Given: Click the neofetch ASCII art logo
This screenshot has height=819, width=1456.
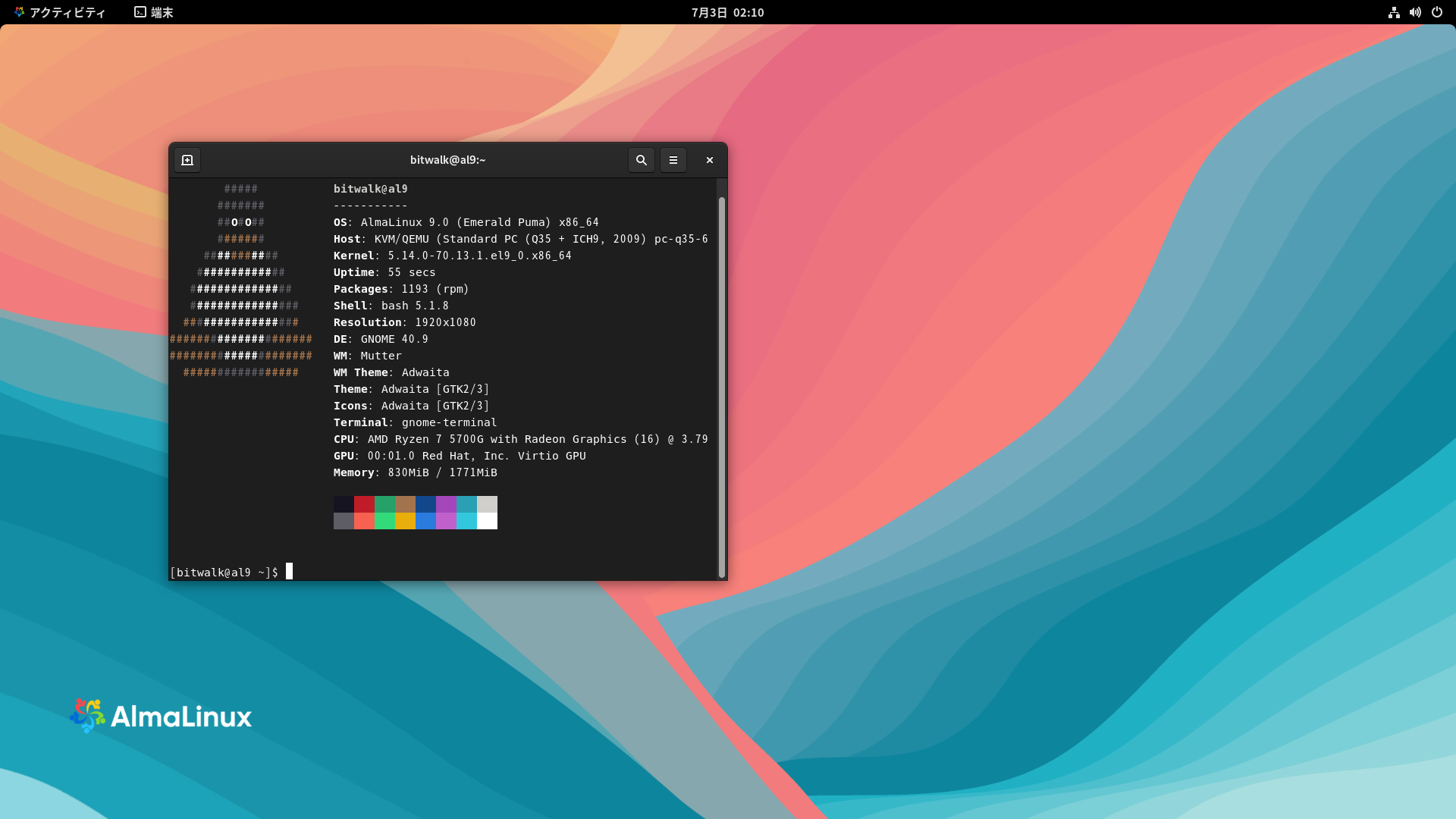Looking at the screenshot, I should pos(241,288).
